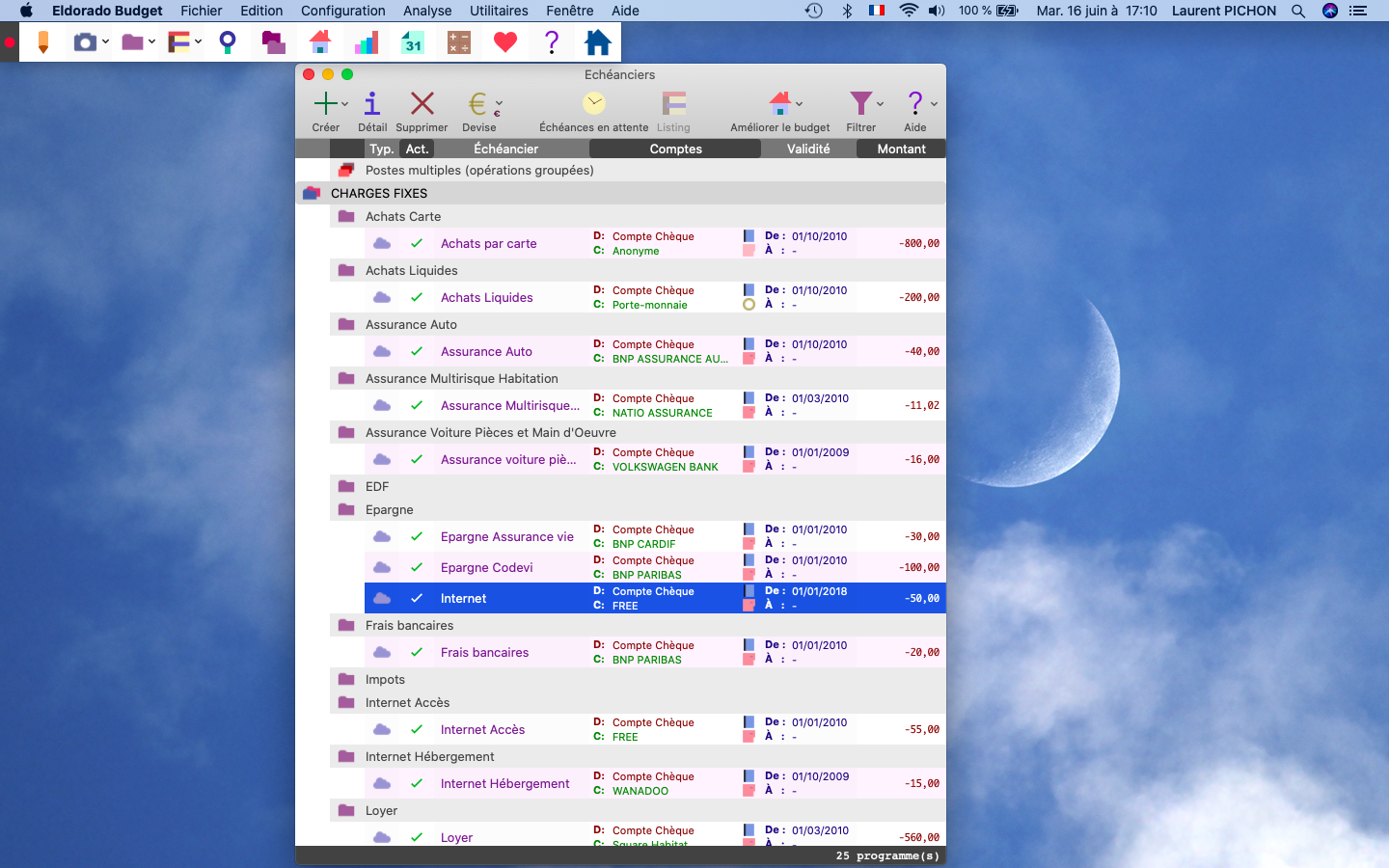Open the calendar 31 toolbar icon

pyautogui.click(x=413, y=42)
